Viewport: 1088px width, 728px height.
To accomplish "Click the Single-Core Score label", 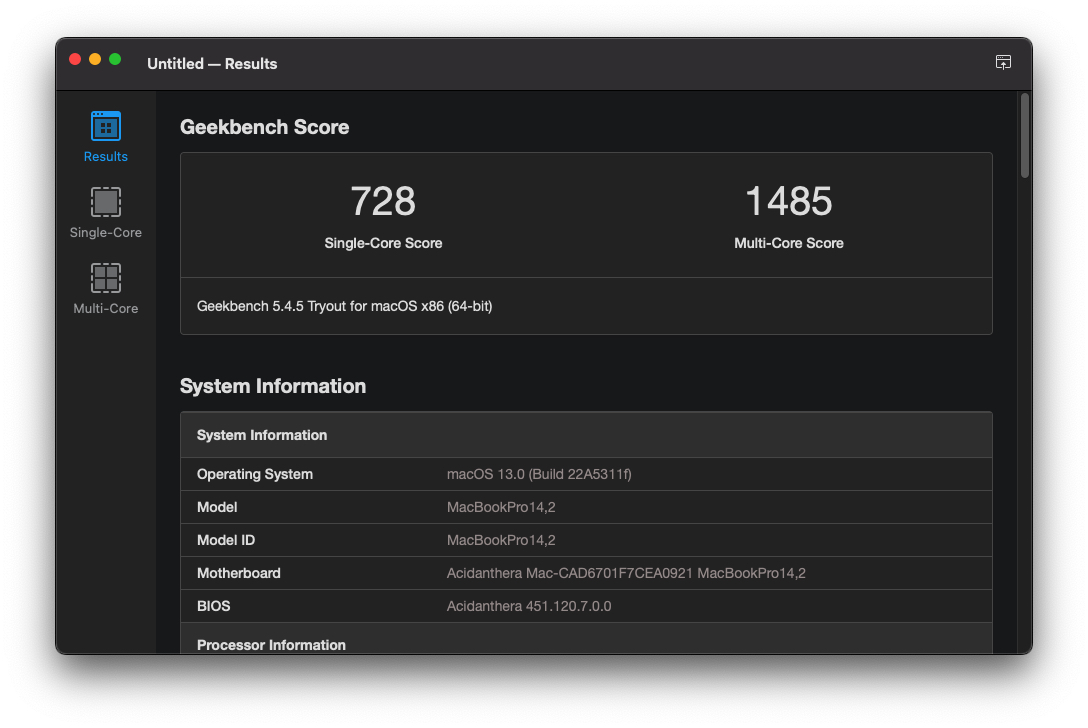I will pos(383,243).
